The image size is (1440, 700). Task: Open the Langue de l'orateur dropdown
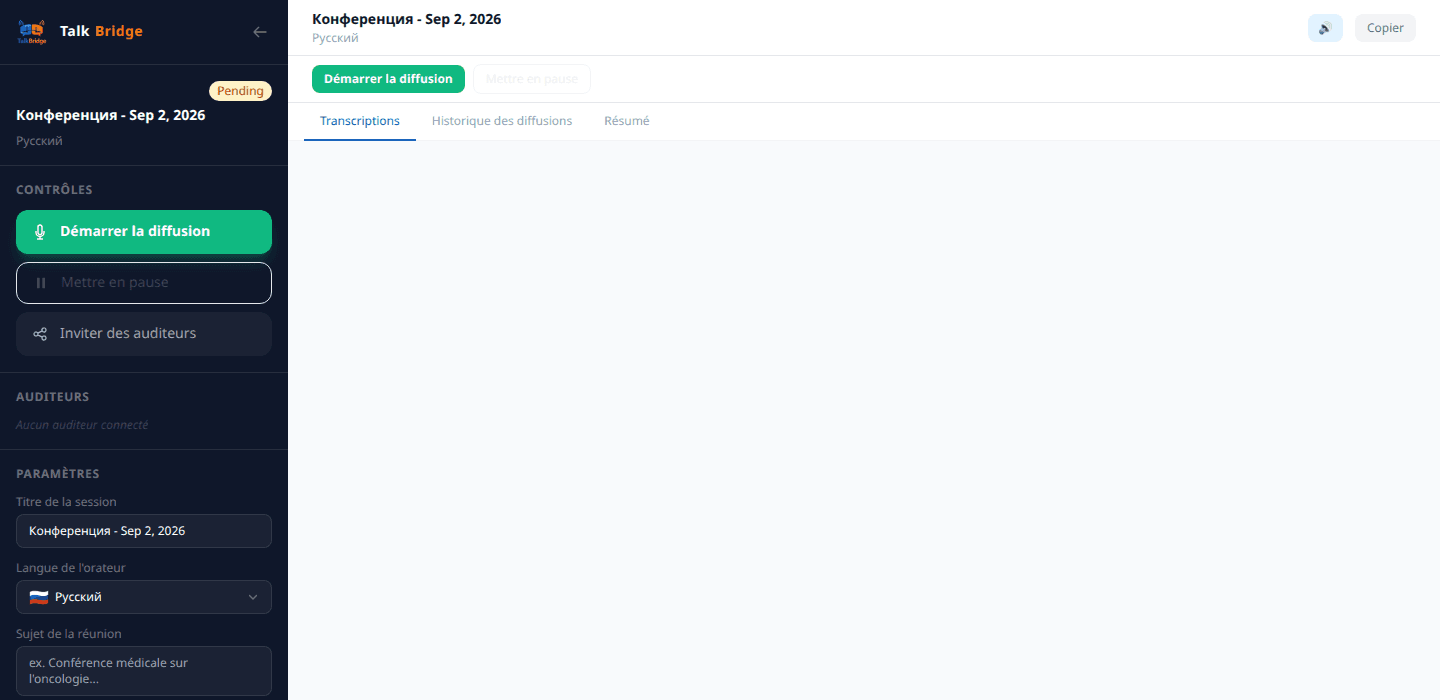click(144, 597)
